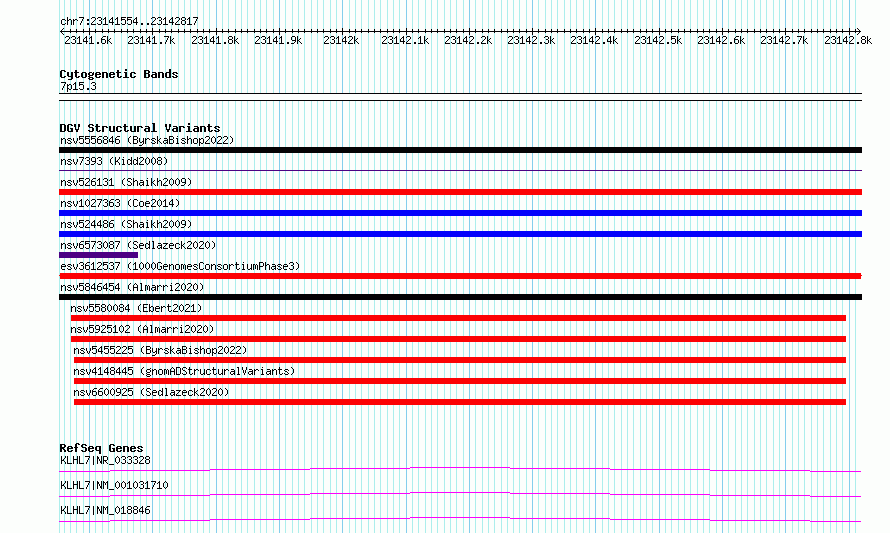Click the nsv5556846 (ByrskaBishop2022) variant label
This screenshot has height=533, width=890.
(147, 140)
